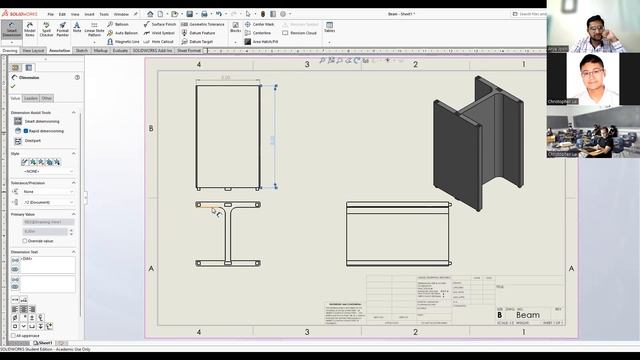Screen dimensions: 640x360
Task: Click the upper Dimension Text field
Action: click(x=48, y=265)
